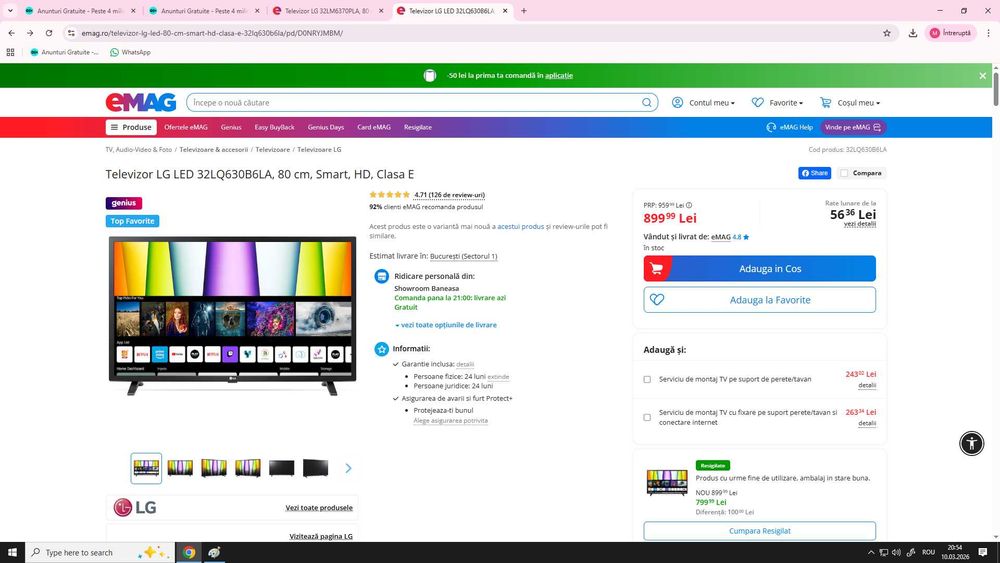Tick the Compara checkbox
1000x563 pixels.
click(x=844, y=173)
